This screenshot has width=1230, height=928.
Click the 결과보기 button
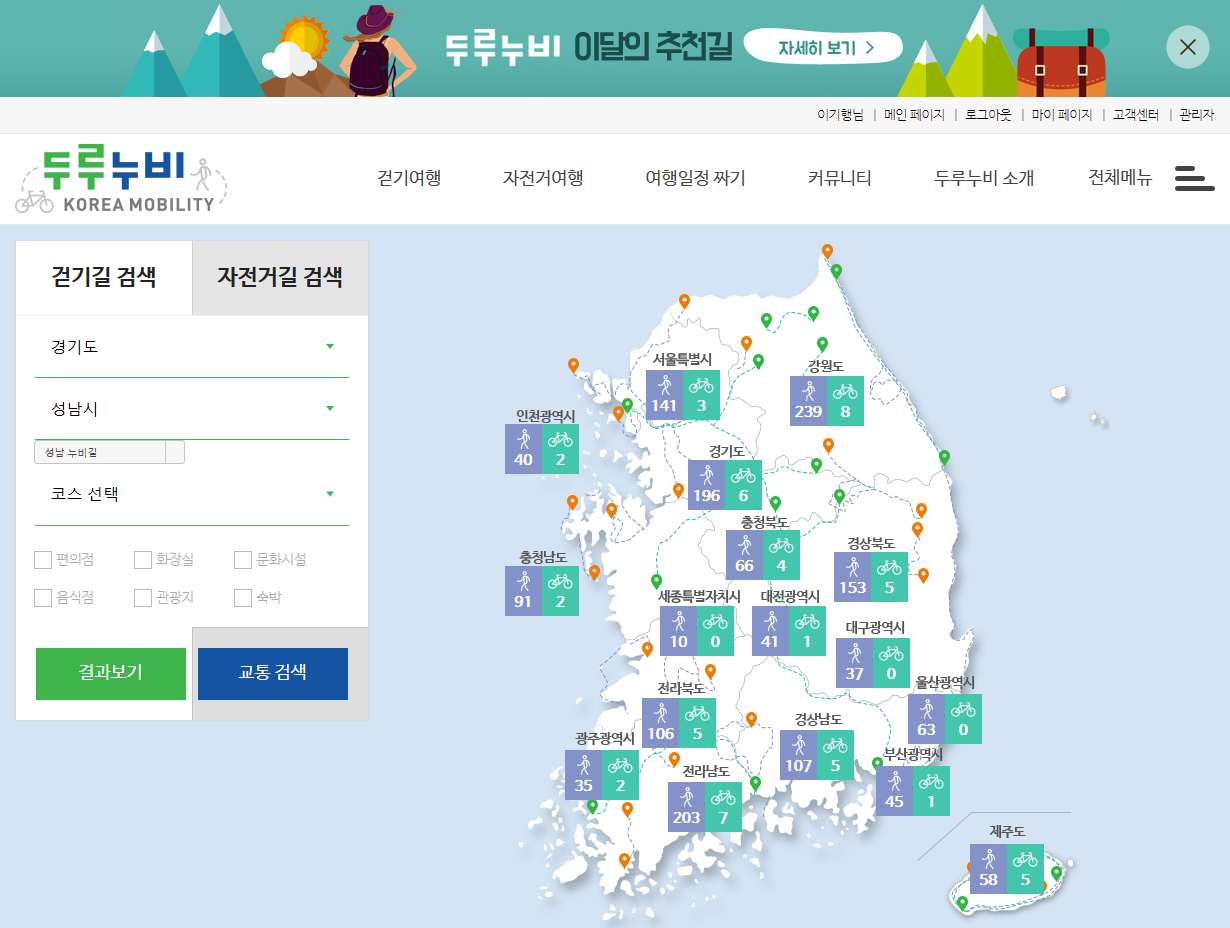click(110, 674)
